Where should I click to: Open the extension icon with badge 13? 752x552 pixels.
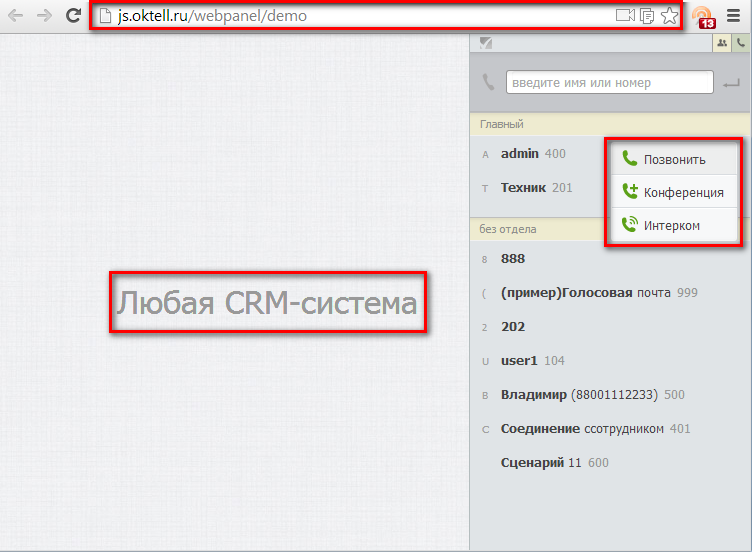[x=702, y=16]
